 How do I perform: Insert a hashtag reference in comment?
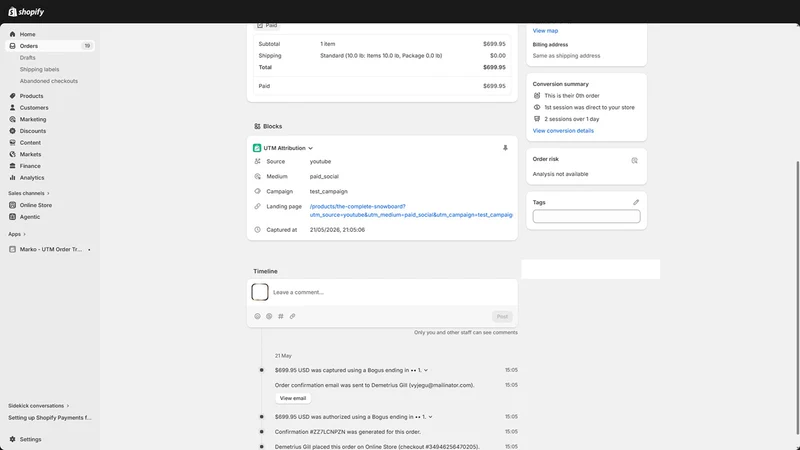point(281,316)
